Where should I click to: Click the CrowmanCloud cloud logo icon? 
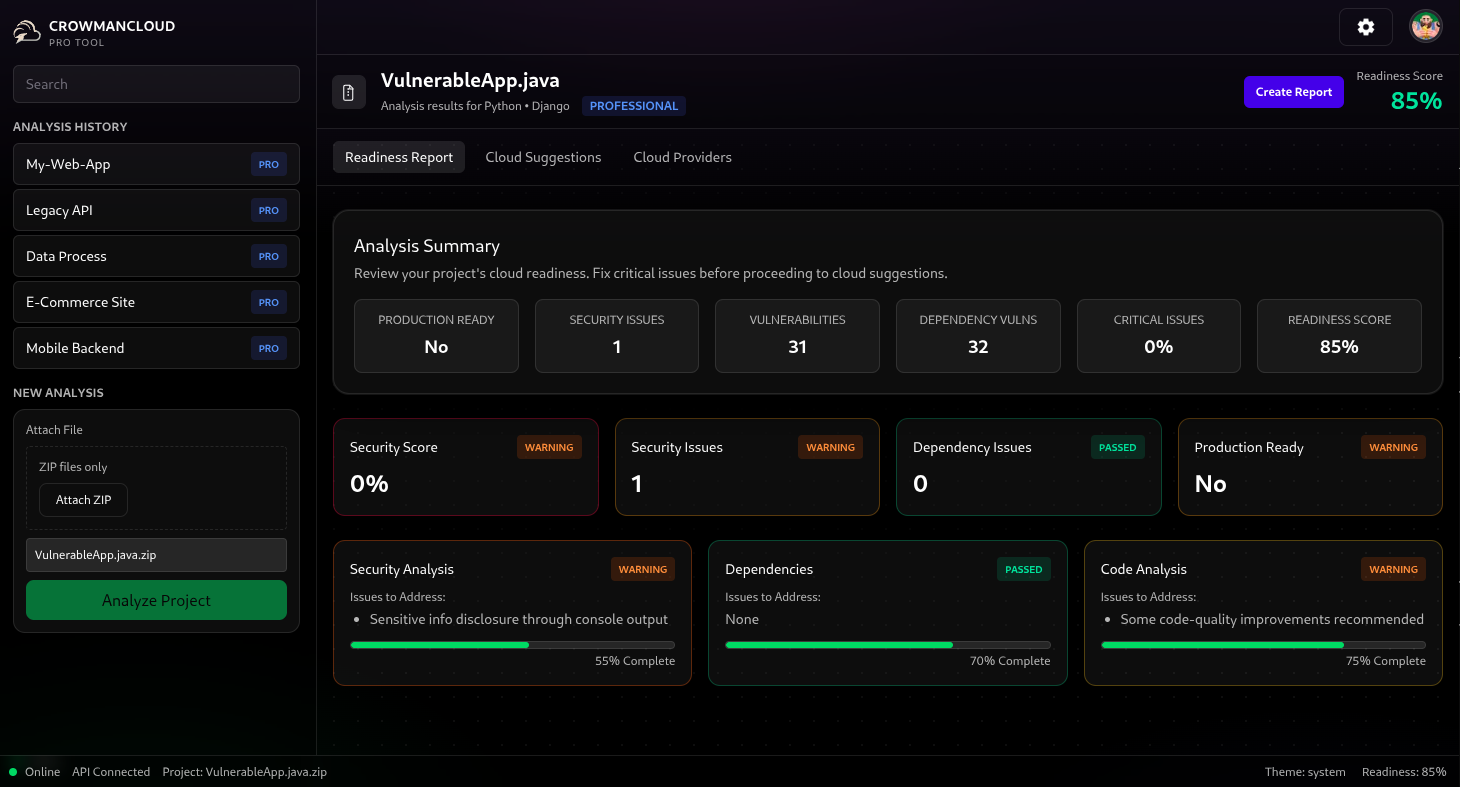[x=27, y=33]
